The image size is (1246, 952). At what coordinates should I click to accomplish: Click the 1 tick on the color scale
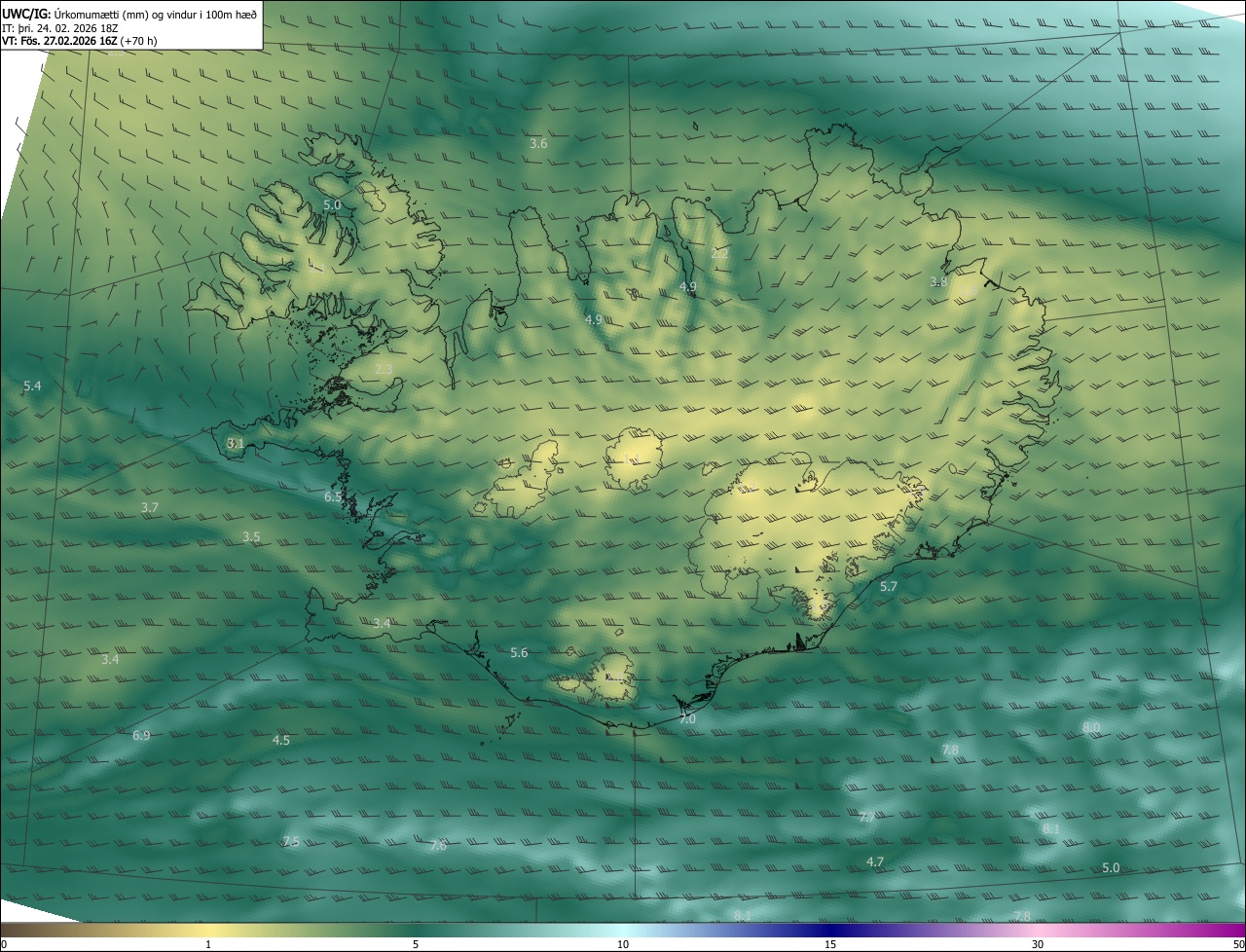coord(208,945)
